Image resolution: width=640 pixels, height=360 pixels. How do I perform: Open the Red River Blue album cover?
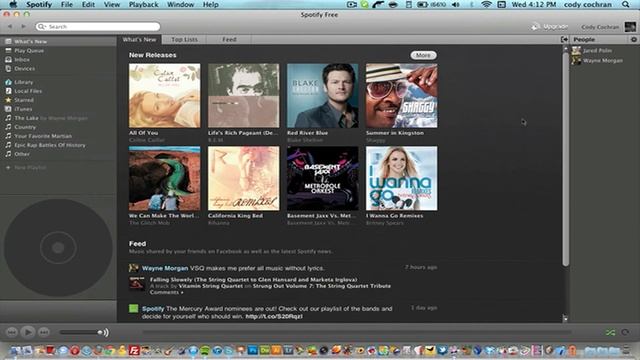coord(322,96)
